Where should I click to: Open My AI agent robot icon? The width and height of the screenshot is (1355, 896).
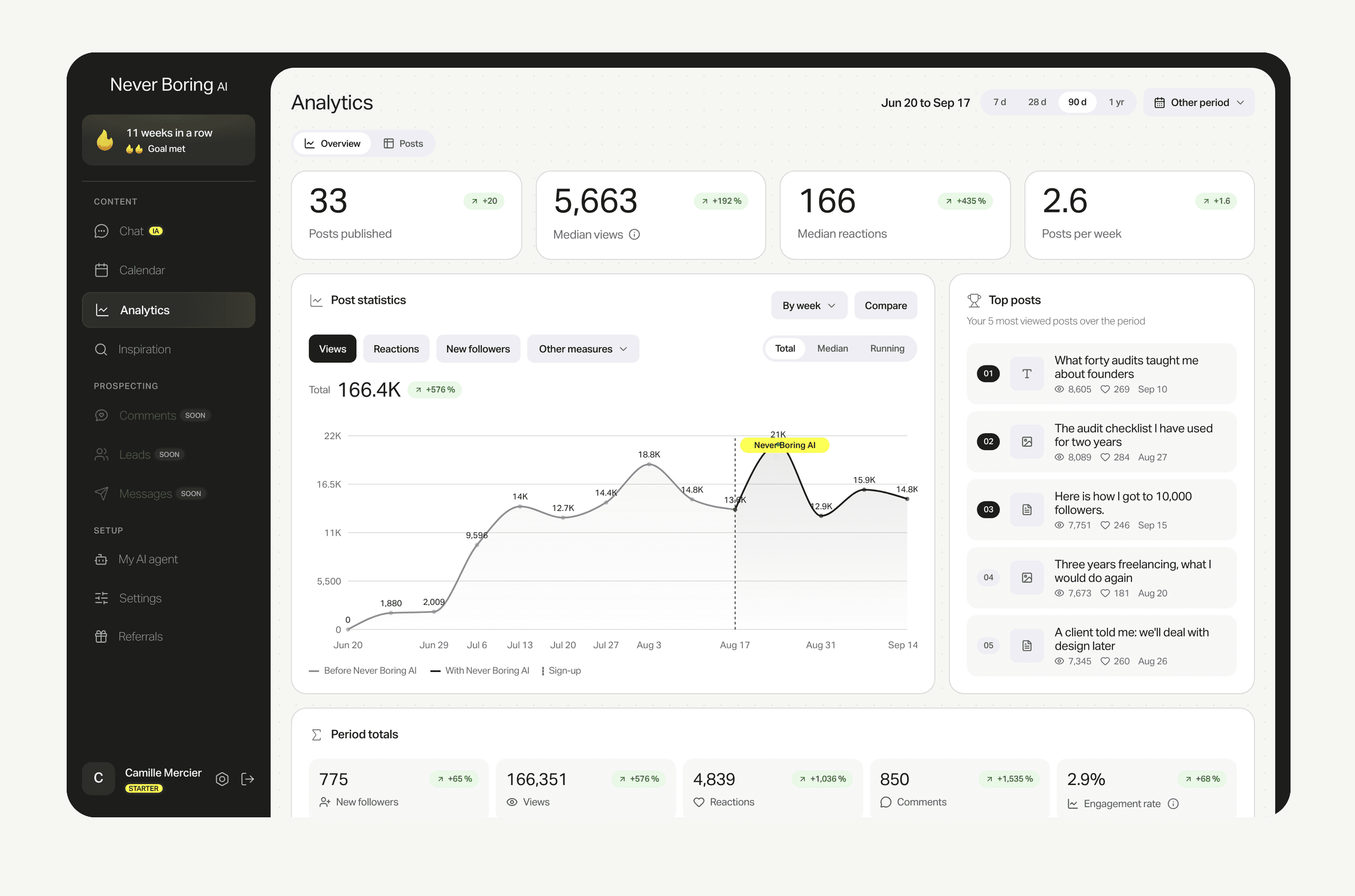[101, 559]
